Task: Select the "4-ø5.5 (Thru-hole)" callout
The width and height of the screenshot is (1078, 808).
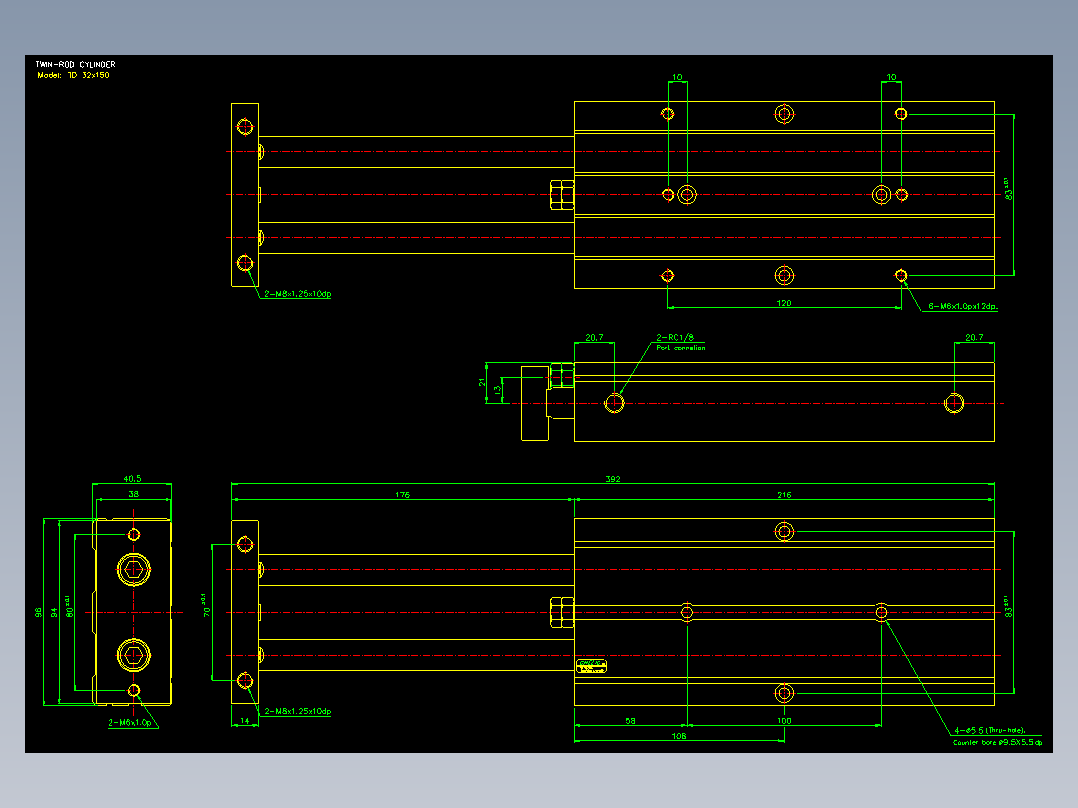Action: [990, 730]
